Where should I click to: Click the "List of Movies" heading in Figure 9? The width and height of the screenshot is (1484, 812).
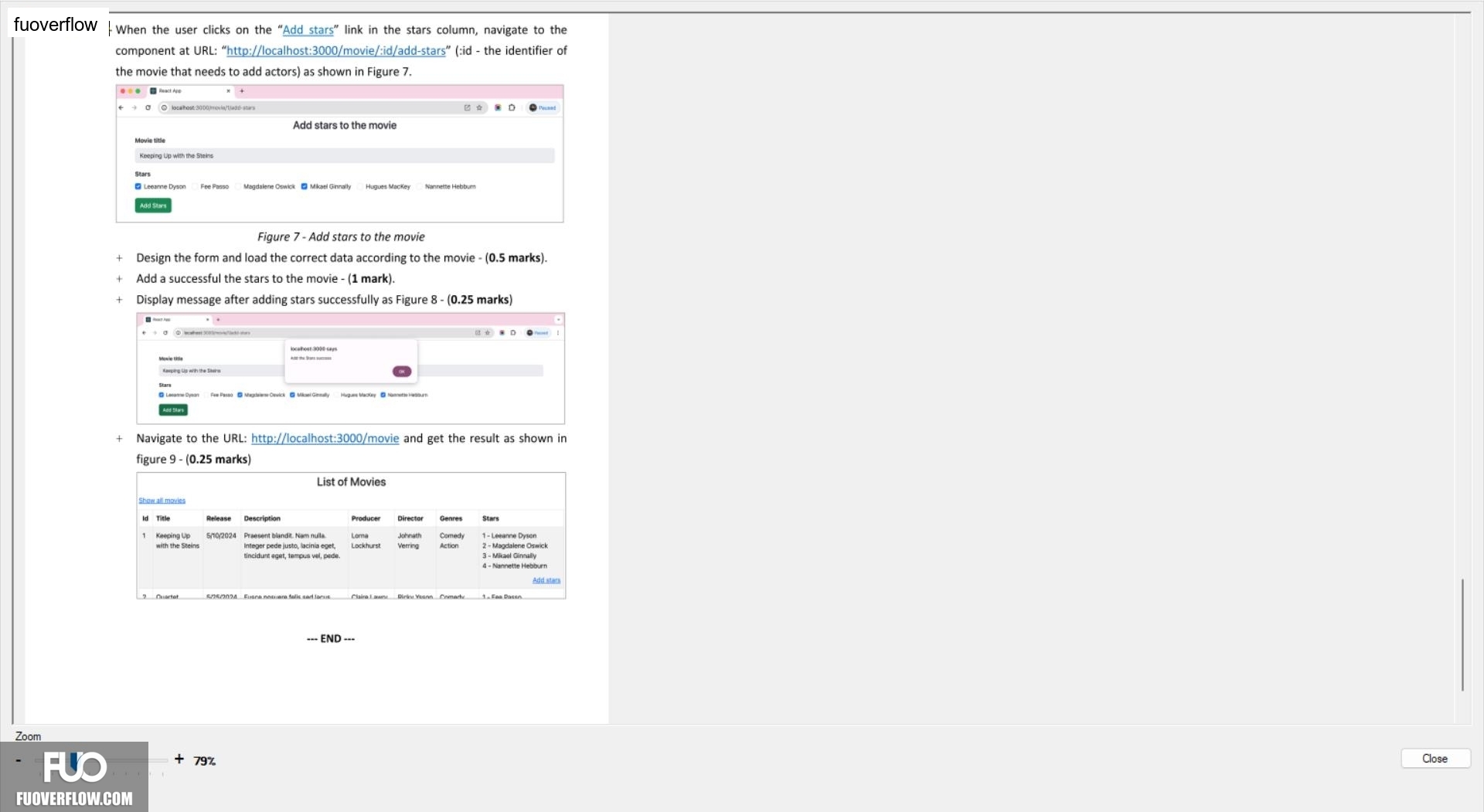coord(351,482)
